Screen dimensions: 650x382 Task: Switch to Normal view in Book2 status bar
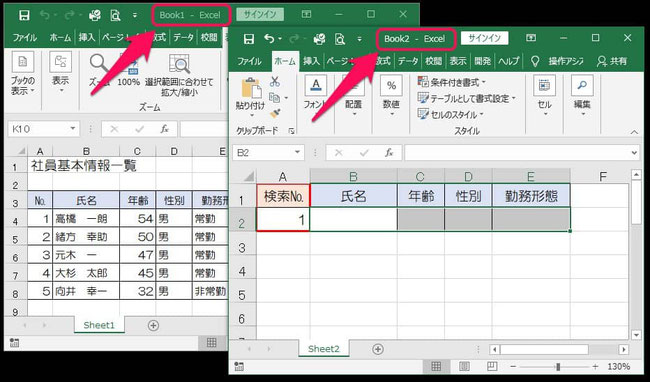436,366
